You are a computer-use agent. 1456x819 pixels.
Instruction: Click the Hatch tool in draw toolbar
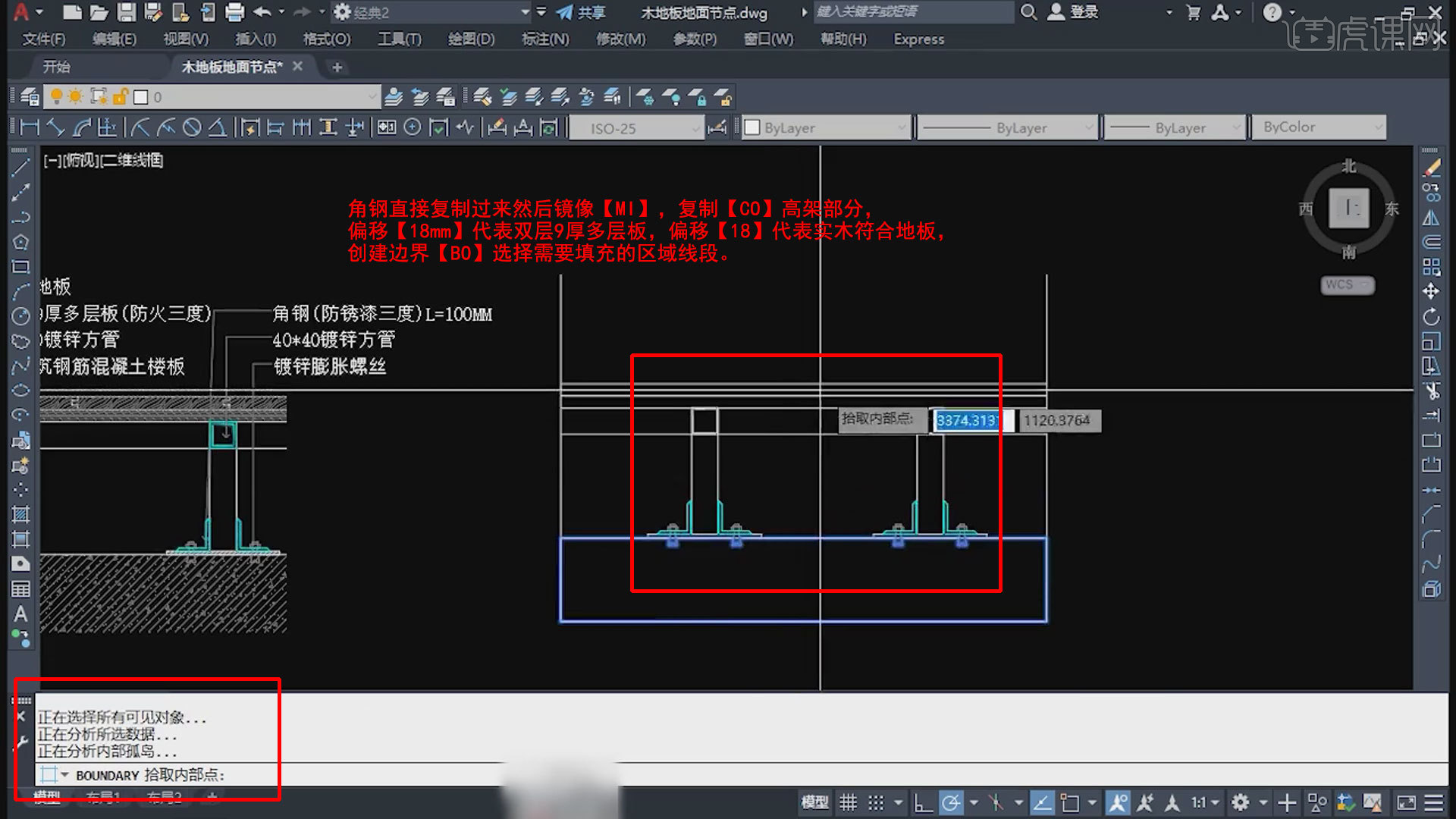[x=20, y=514]
